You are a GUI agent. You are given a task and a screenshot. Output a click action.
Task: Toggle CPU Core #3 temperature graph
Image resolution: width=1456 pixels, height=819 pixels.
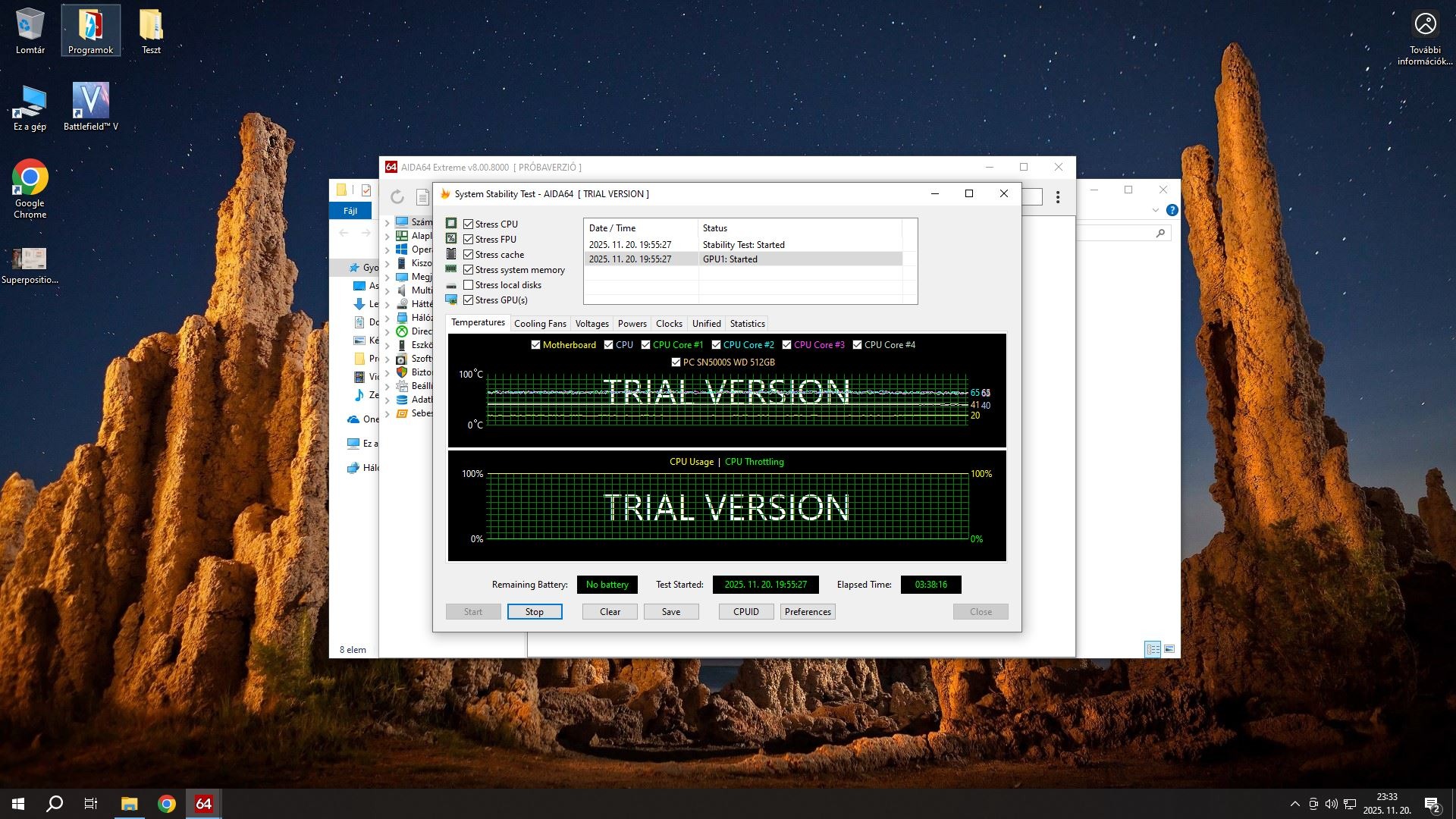click(786, 345)
